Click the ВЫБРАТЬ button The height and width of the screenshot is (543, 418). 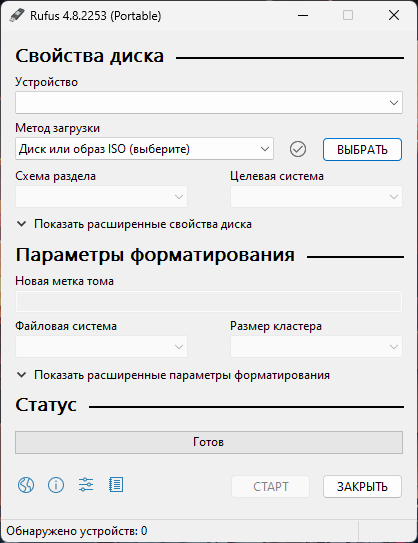pyautogui.click(x=362, y=150)
